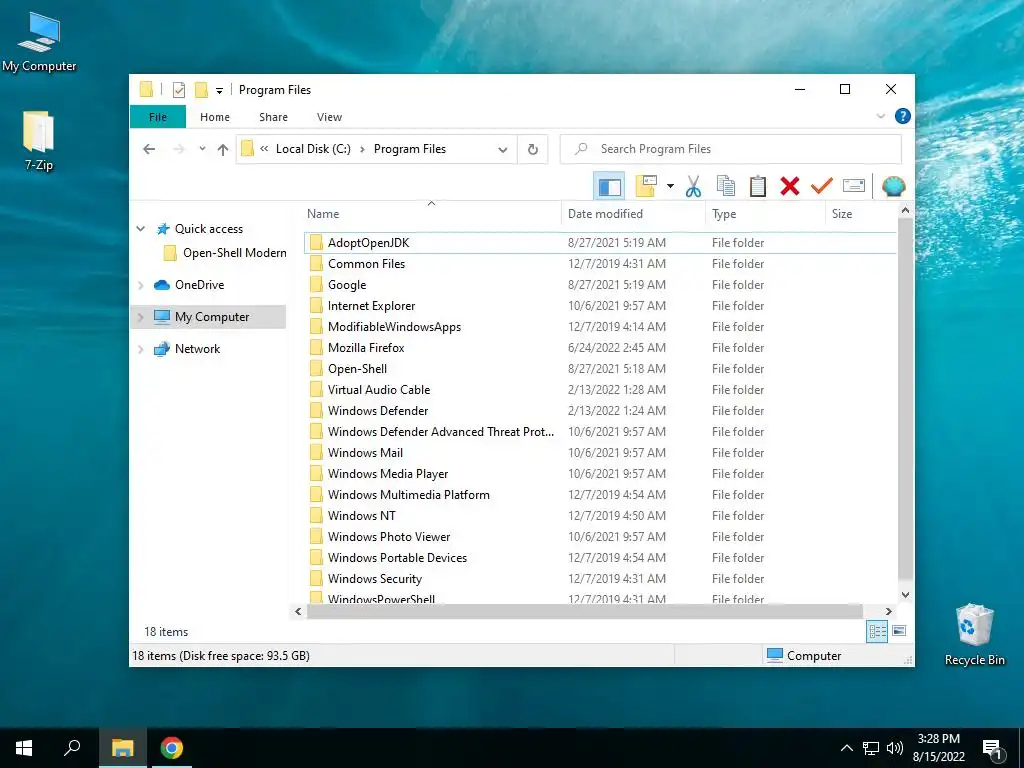Click the Properties quick access icon in title bar

(x=178, y=90)
